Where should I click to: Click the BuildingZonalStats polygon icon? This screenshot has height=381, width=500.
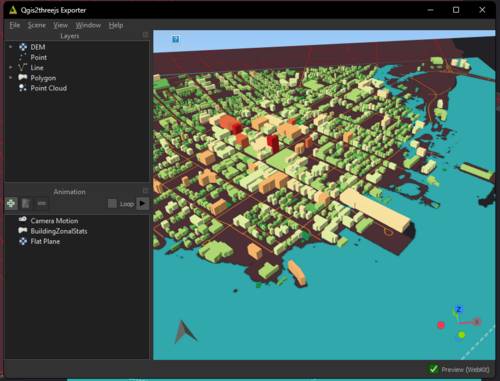pyautogui.click(x=23, y=230)
